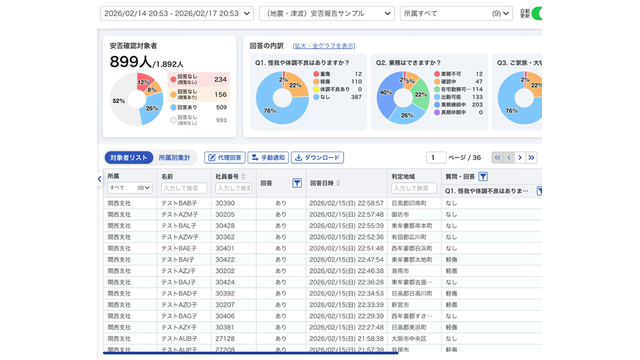Open the 回答 column filter icon
Viewport: 640px width, 360px height.
(x=297, y=183)
